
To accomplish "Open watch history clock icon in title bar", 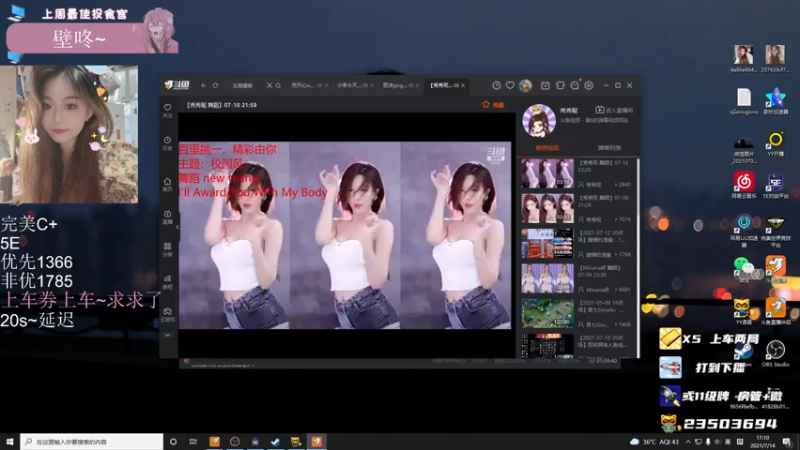I will tap(496, 85).
